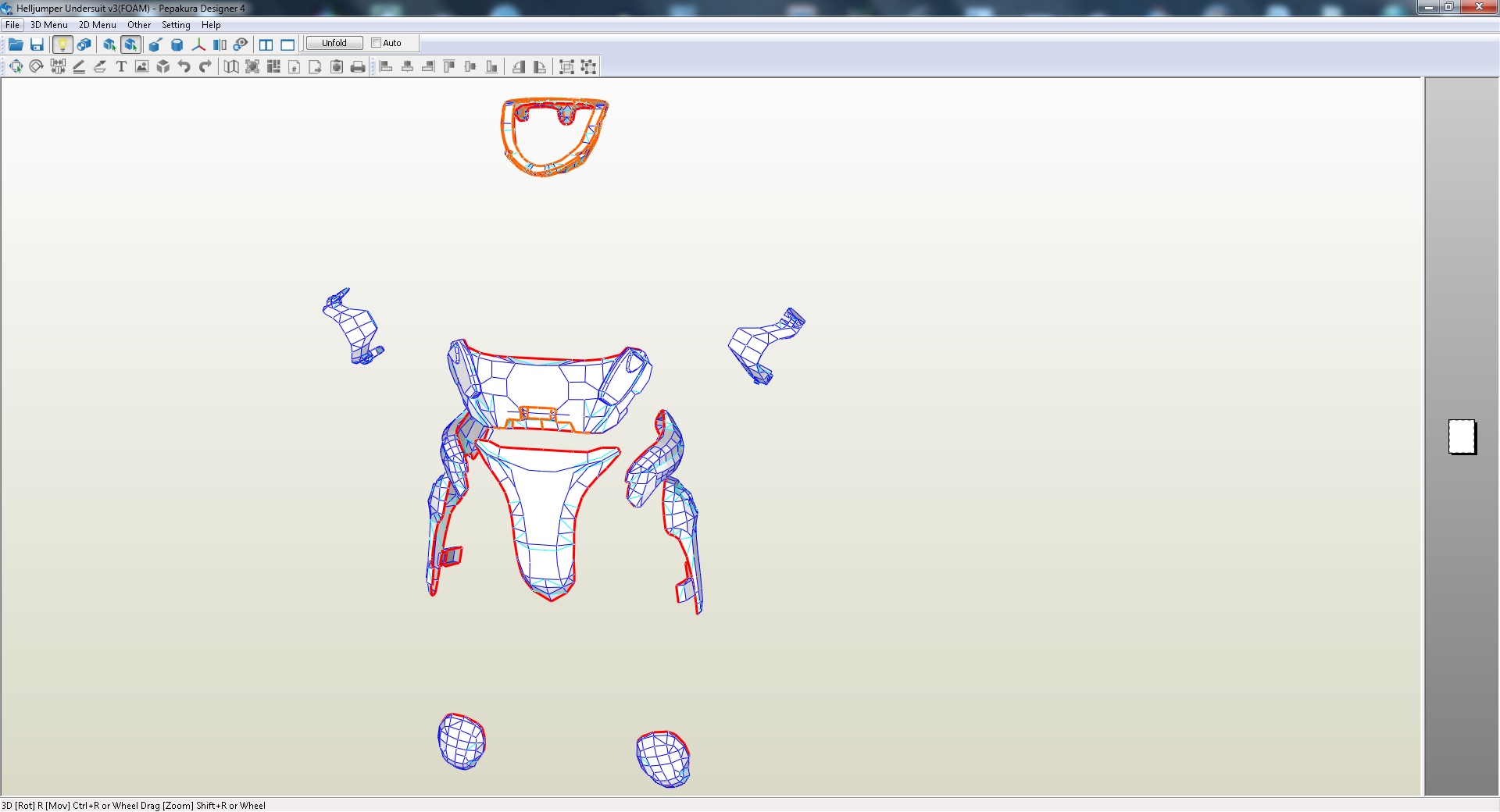Toggle the texture display cube icon

click(x=84, y=45)
